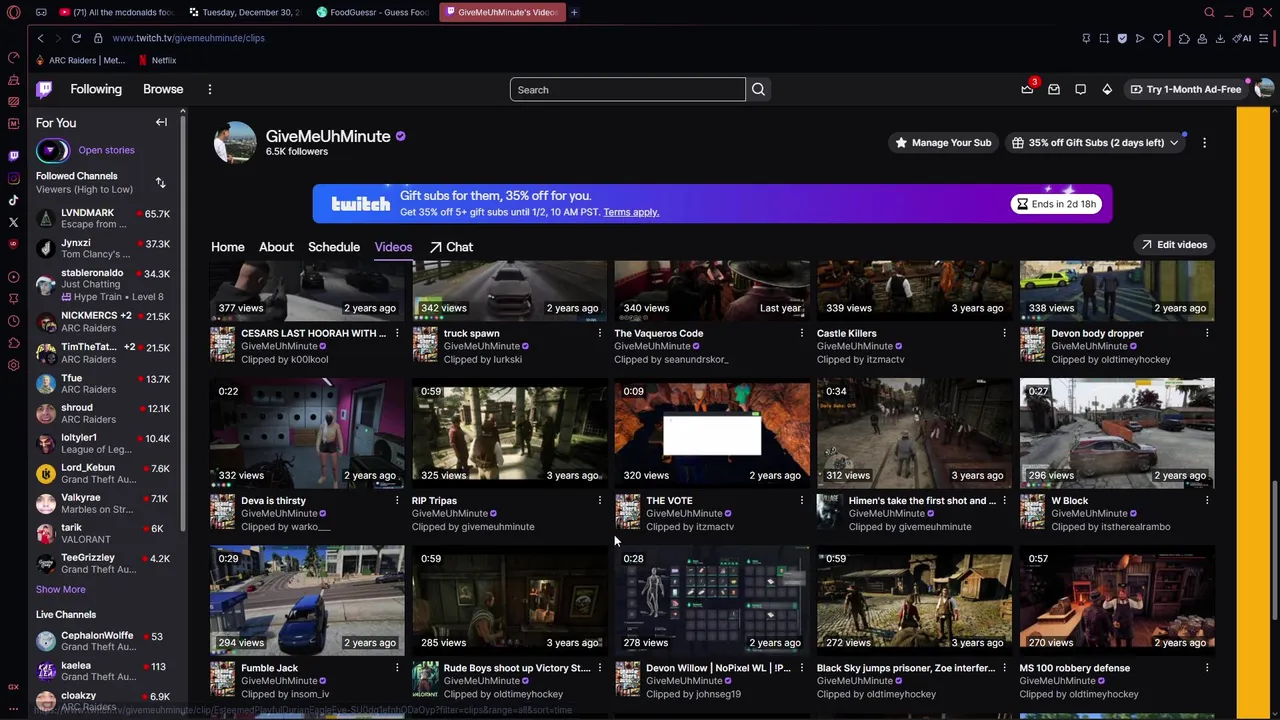Open the whispers icon in header
Screen dimensions: 1280x720
click(x=1054, y=89)
